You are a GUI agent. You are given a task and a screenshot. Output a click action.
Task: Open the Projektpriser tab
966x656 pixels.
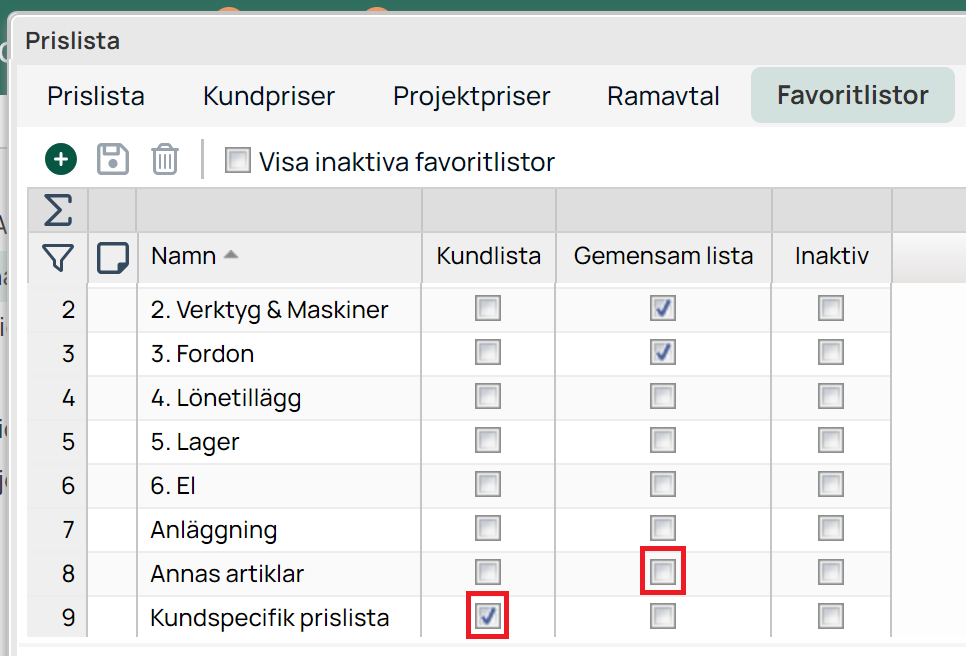(x=471, y=96)
